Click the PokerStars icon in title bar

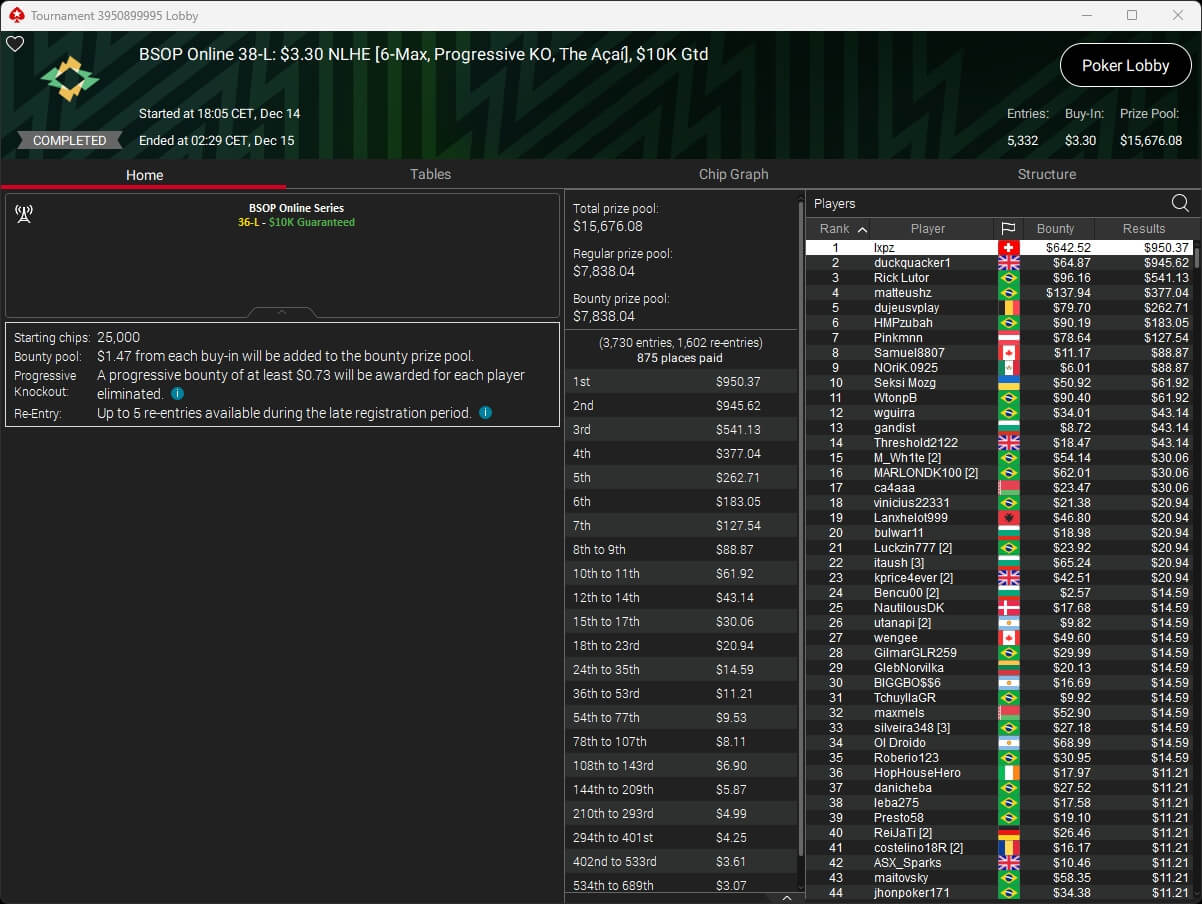[x=15, y=15]
